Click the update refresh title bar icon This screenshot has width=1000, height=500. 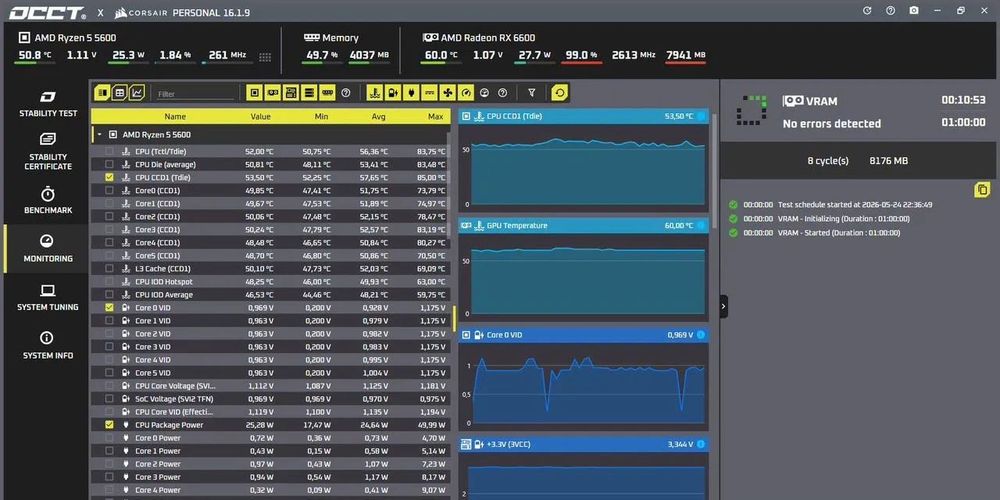tap(867, 11)
